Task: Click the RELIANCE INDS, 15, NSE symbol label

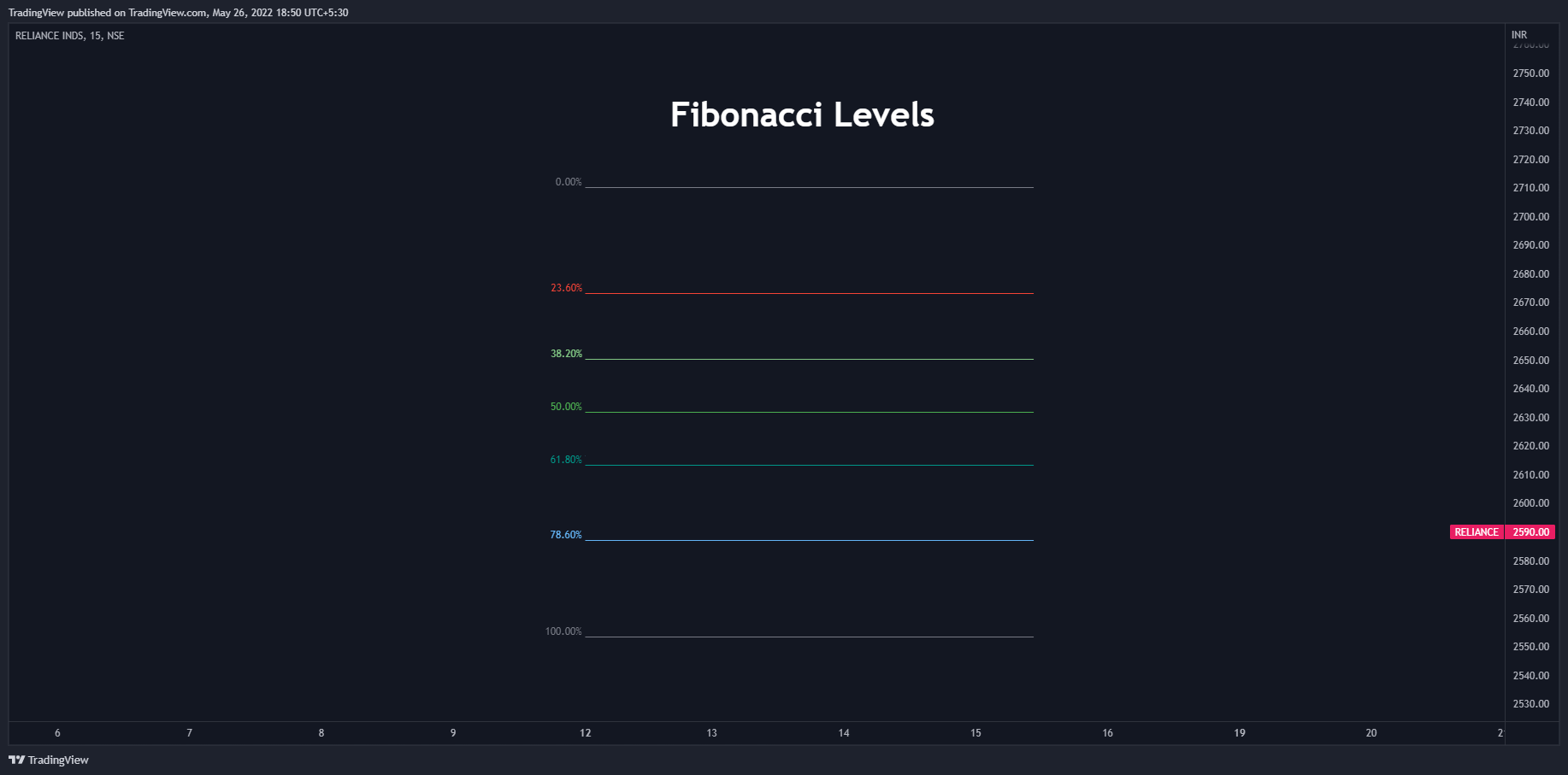Action: coord(70,36)
